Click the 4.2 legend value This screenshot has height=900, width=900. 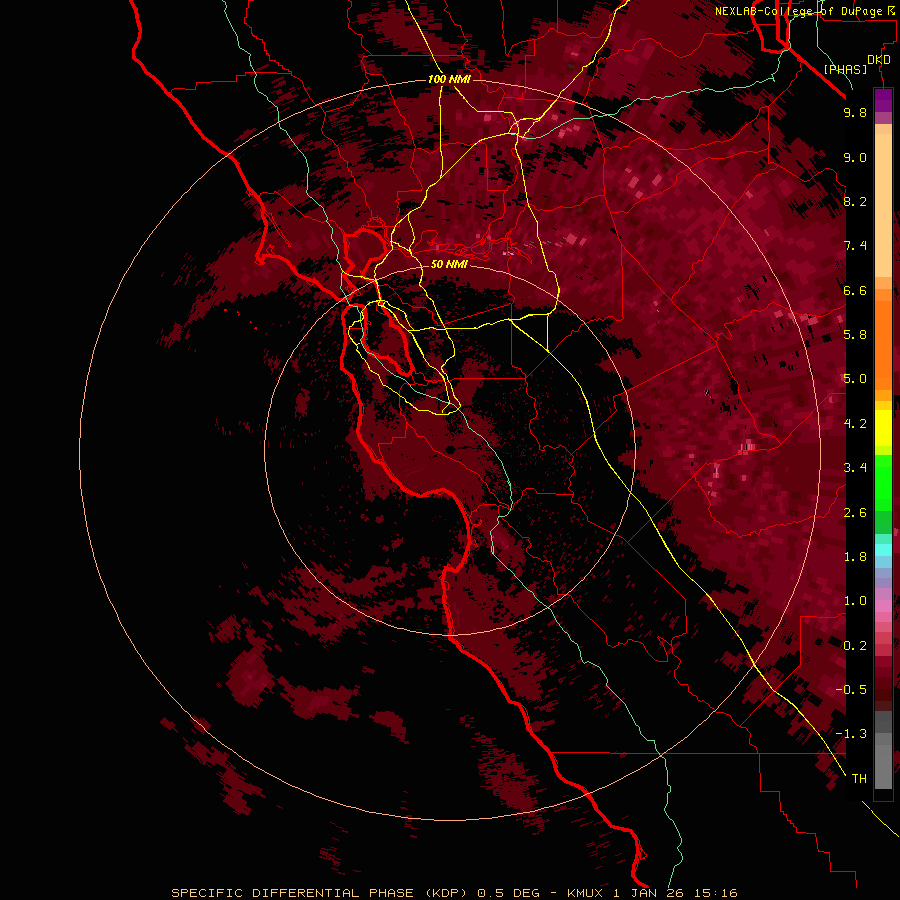tap(855, 424)
